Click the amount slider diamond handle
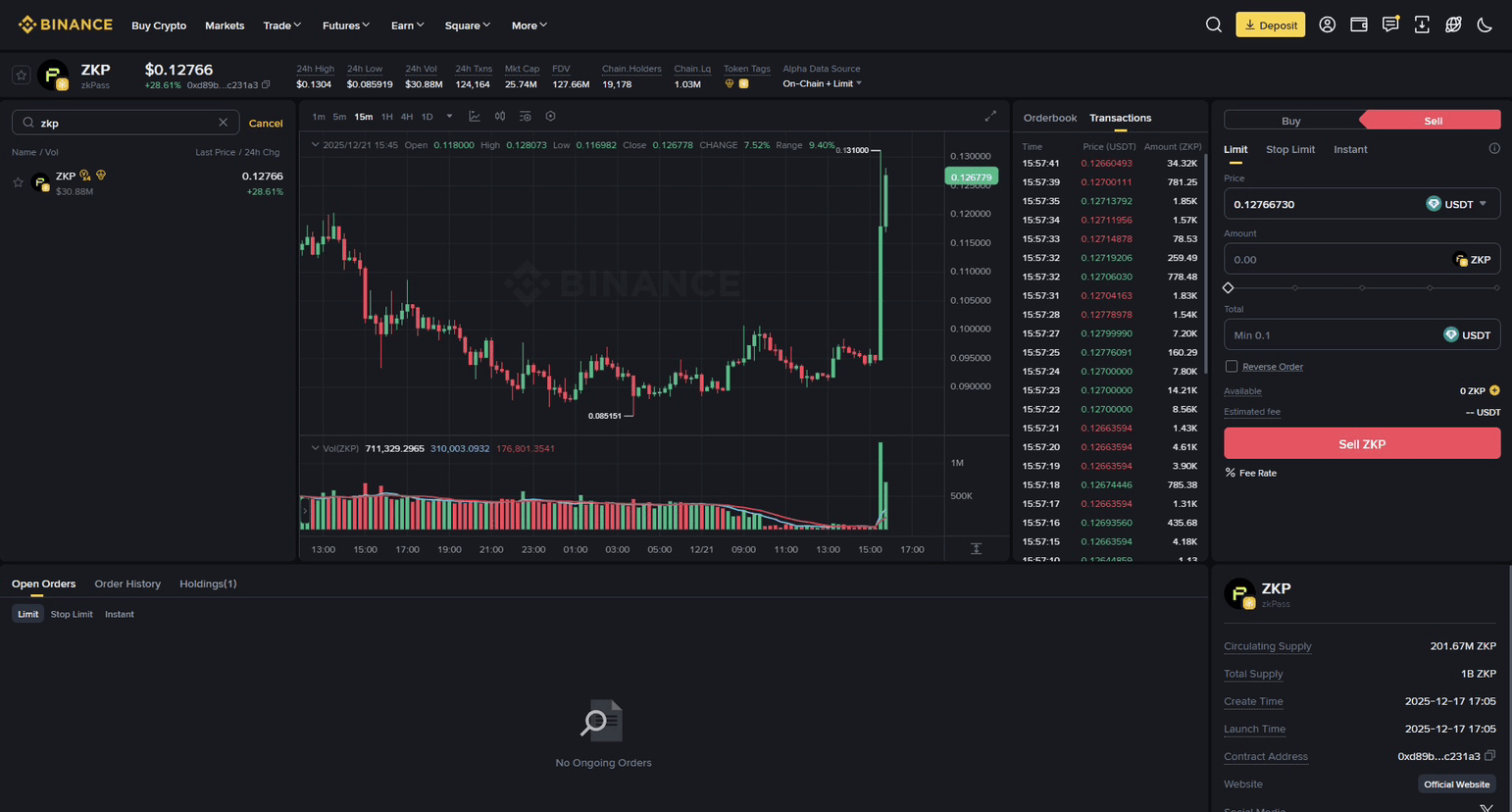This screenshot has height=812, width=1512. point(1228,287)
